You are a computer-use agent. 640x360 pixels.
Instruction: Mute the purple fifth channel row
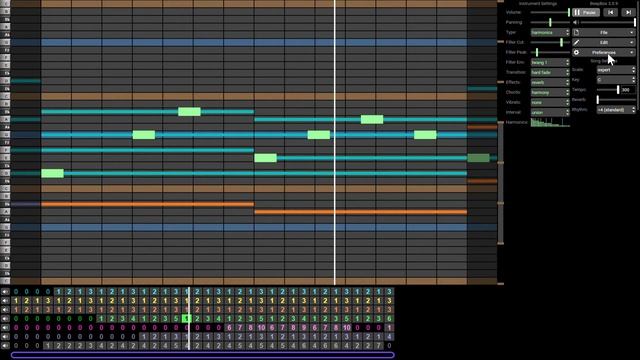point(5,327)
